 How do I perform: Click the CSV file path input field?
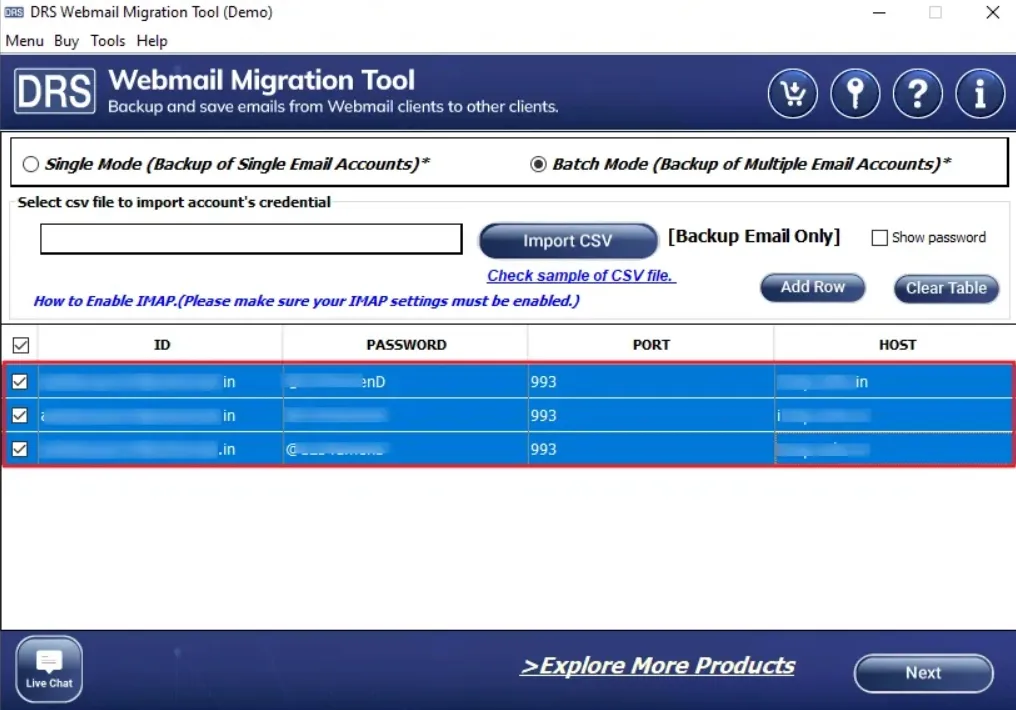[251, 239]
